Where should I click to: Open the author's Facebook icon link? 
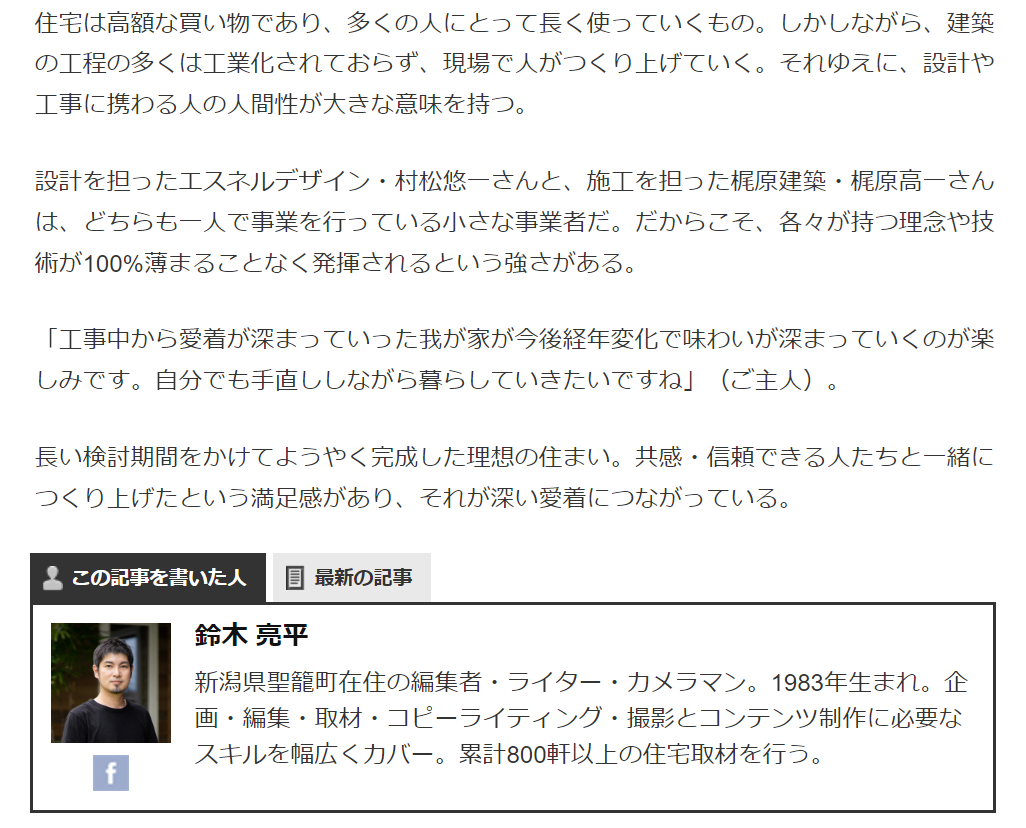[111, 772]
